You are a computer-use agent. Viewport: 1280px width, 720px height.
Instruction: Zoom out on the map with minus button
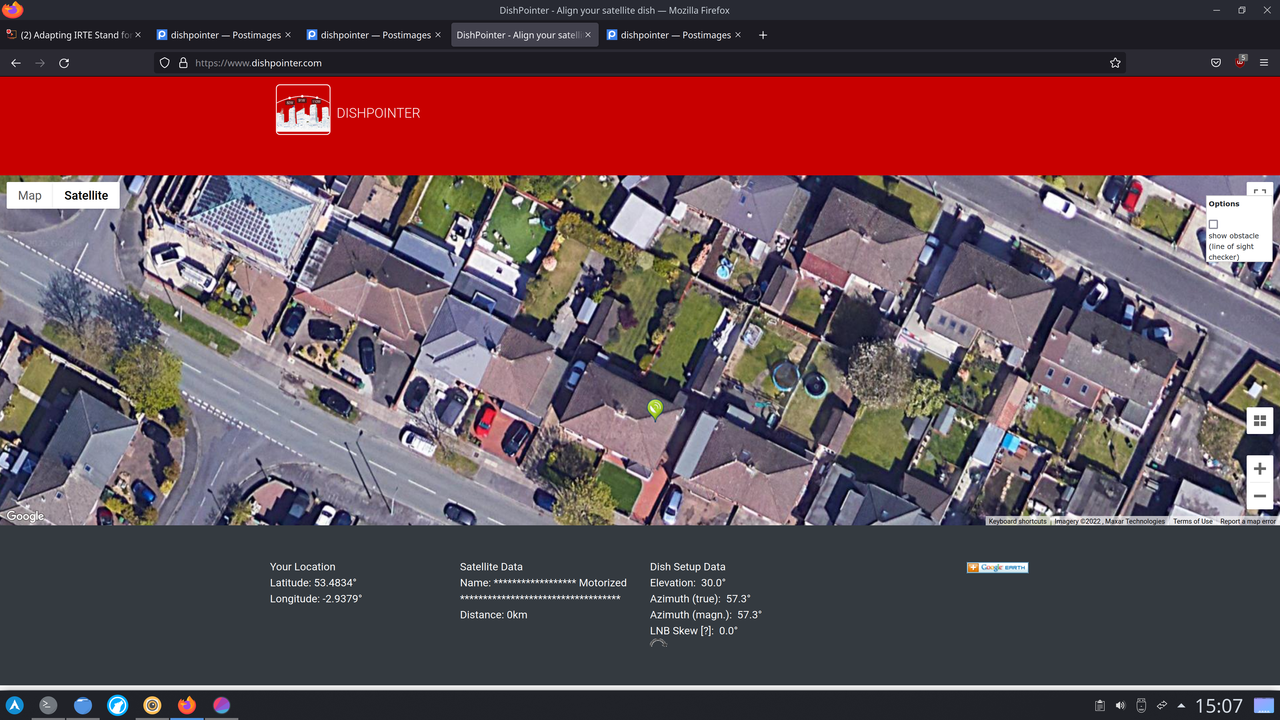coord(1259,496)
